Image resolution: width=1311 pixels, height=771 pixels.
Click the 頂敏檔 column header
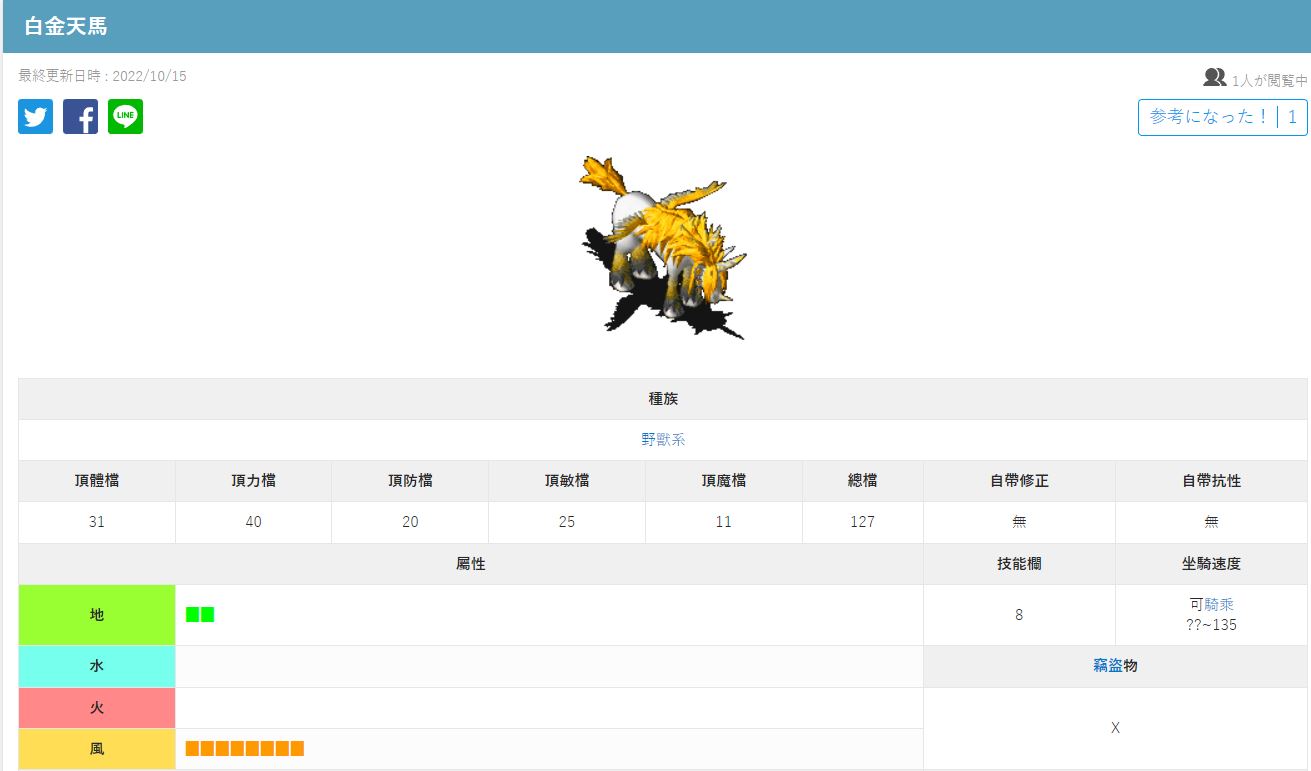[x=567, y=480]
